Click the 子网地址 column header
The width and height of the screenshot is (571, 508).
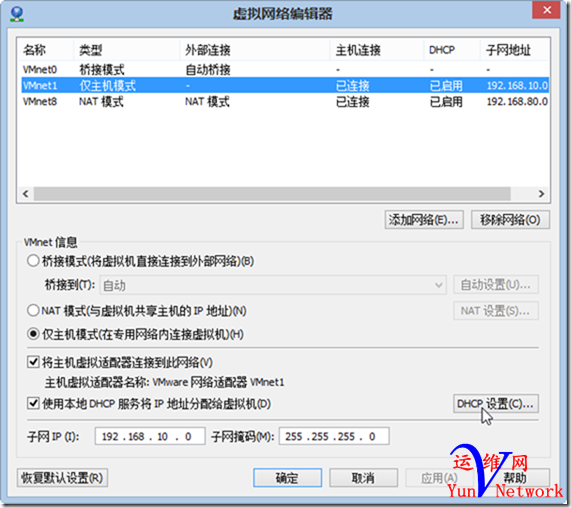(514, 50)
